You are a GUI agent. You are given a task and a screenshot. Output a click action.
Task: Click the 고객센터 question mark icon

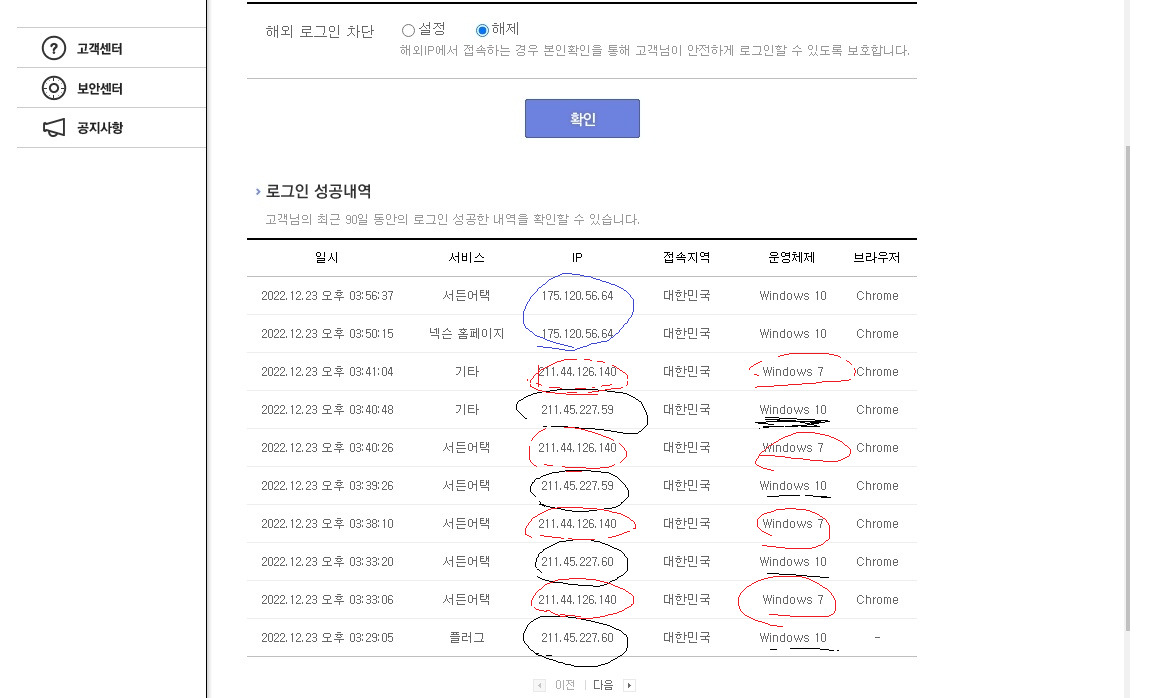coord(54,49)
